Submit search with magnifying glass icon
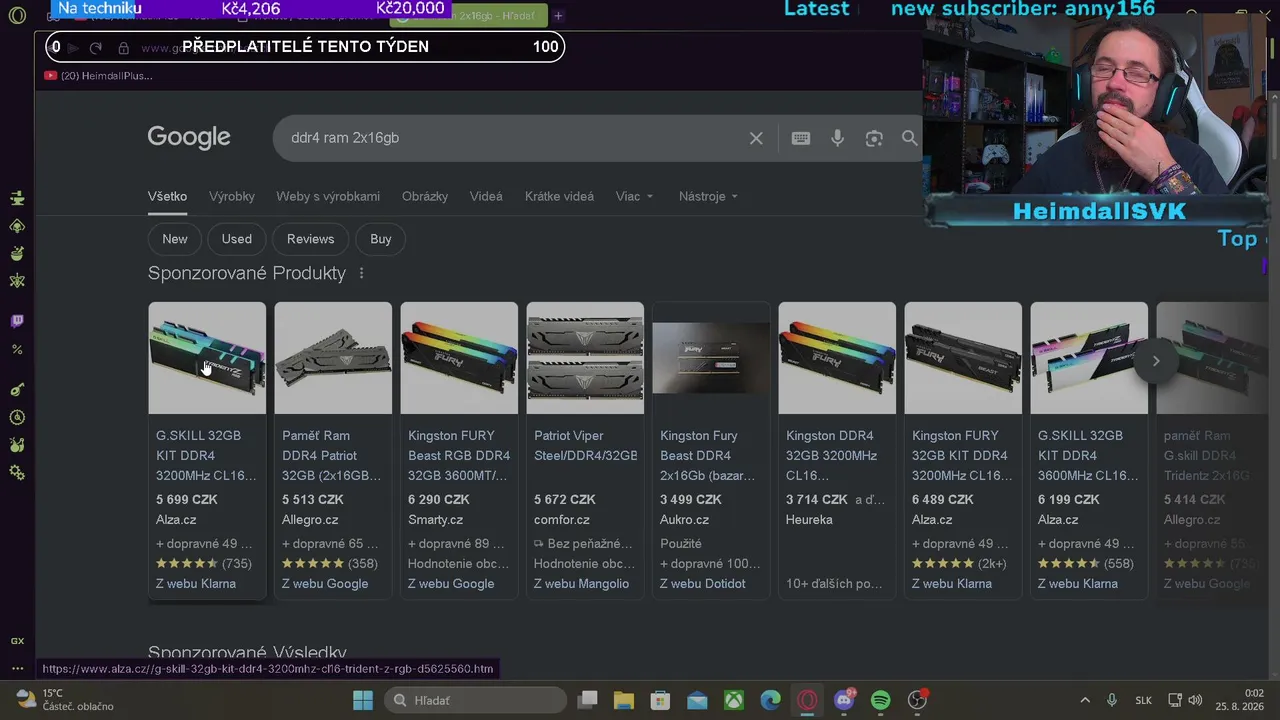The width and height of the screenshot is (1280, 720). [909, 138]
